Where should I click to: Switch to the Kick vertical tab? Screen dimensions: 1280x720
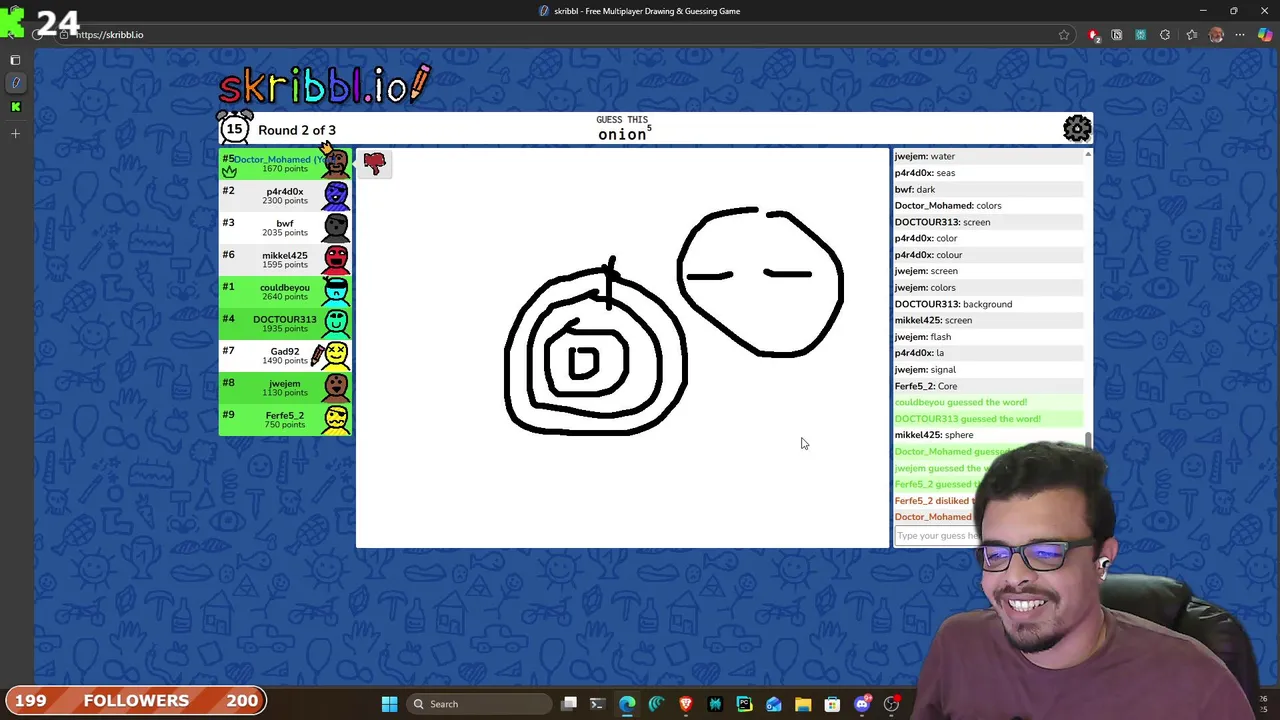[x=15, y=106]
